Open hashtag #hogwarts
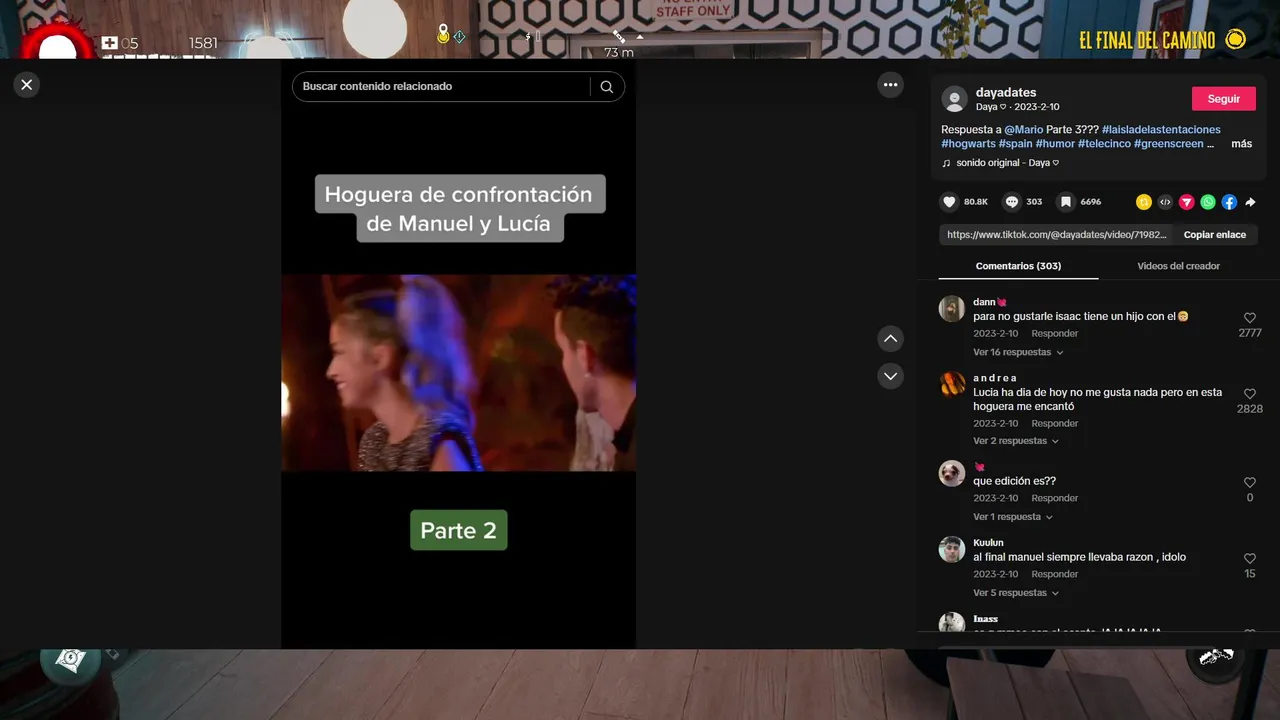Screen dimensions: 1280x720 (x=968, y=144)
